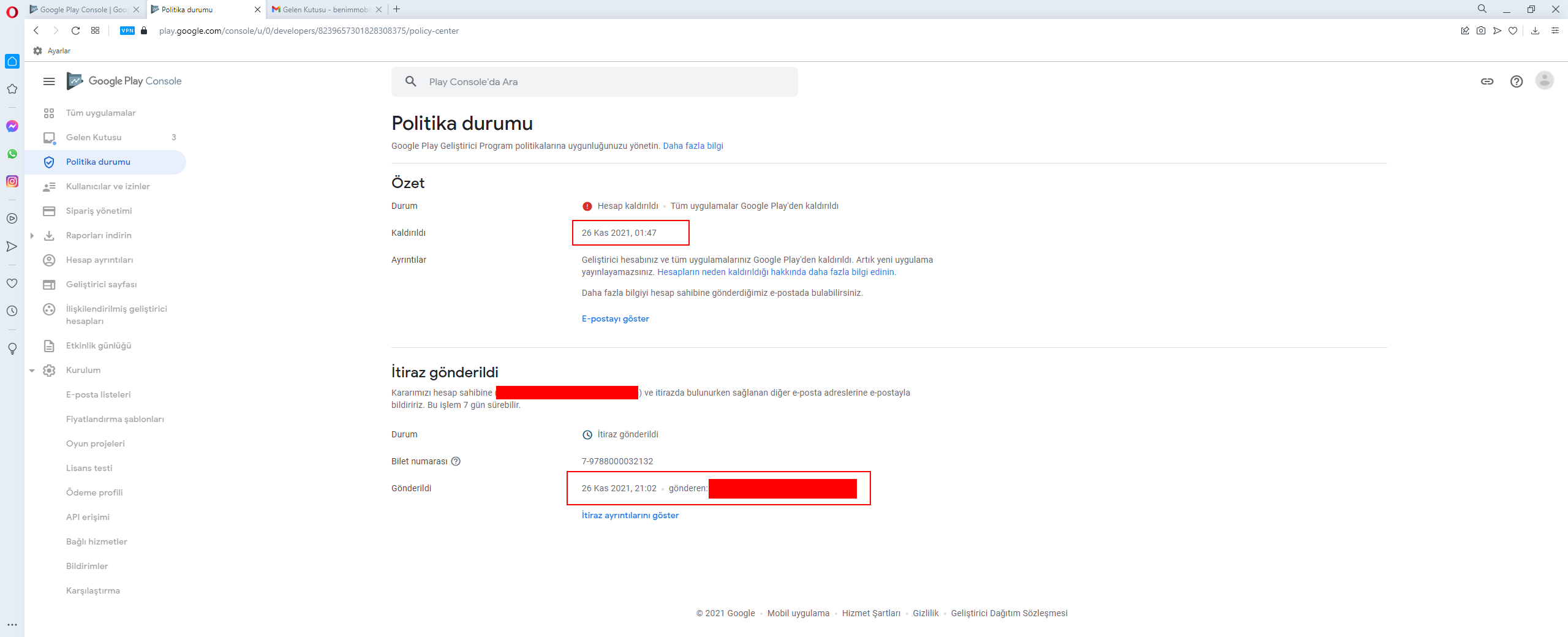This screenshot has width=1568, height=637.
Task: Open the sidebar bookmarks heart icon
Action: [12, 284]
